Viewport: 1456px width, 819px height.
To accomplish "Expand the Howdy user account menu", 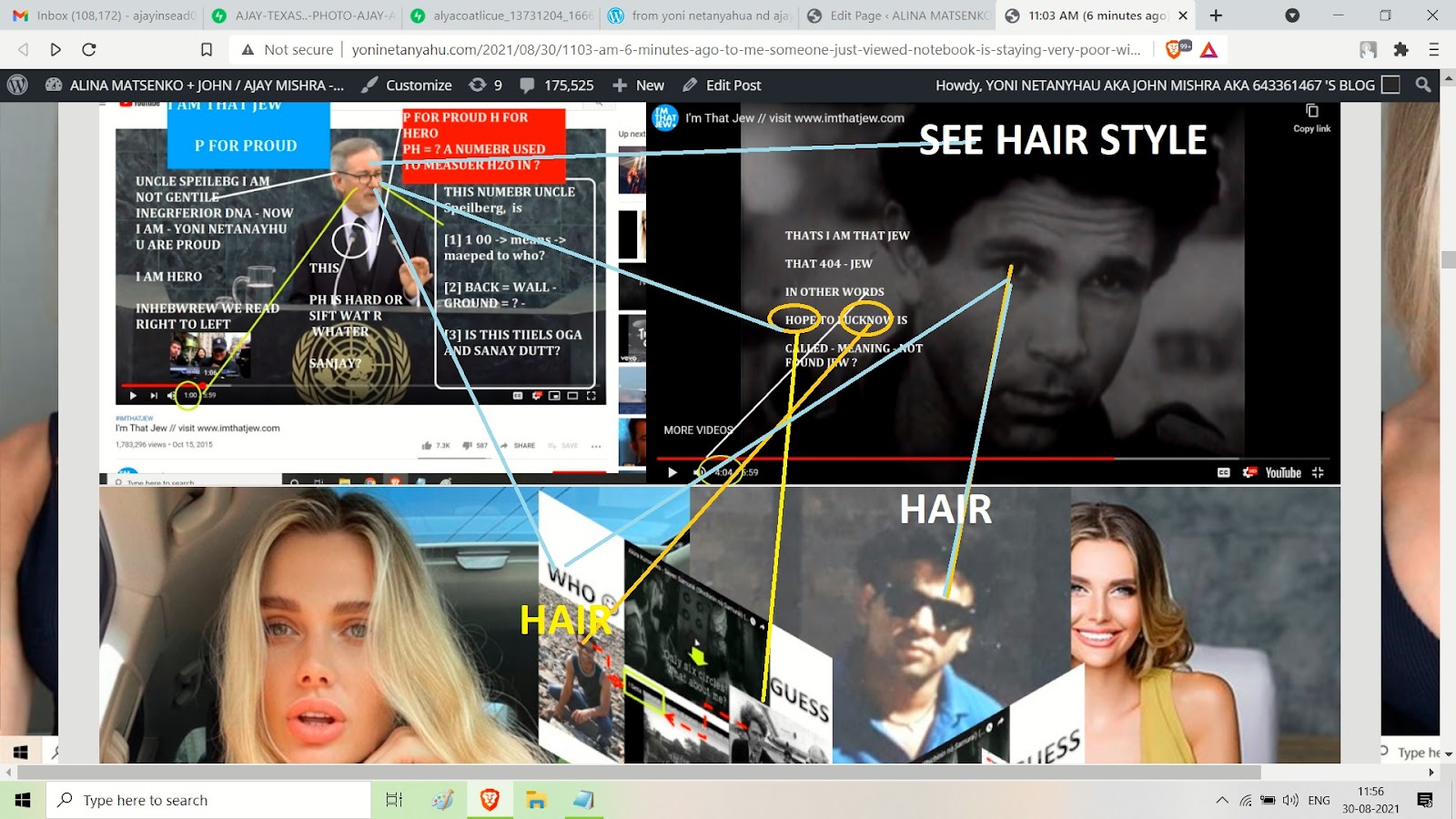I will (1156, 85).
